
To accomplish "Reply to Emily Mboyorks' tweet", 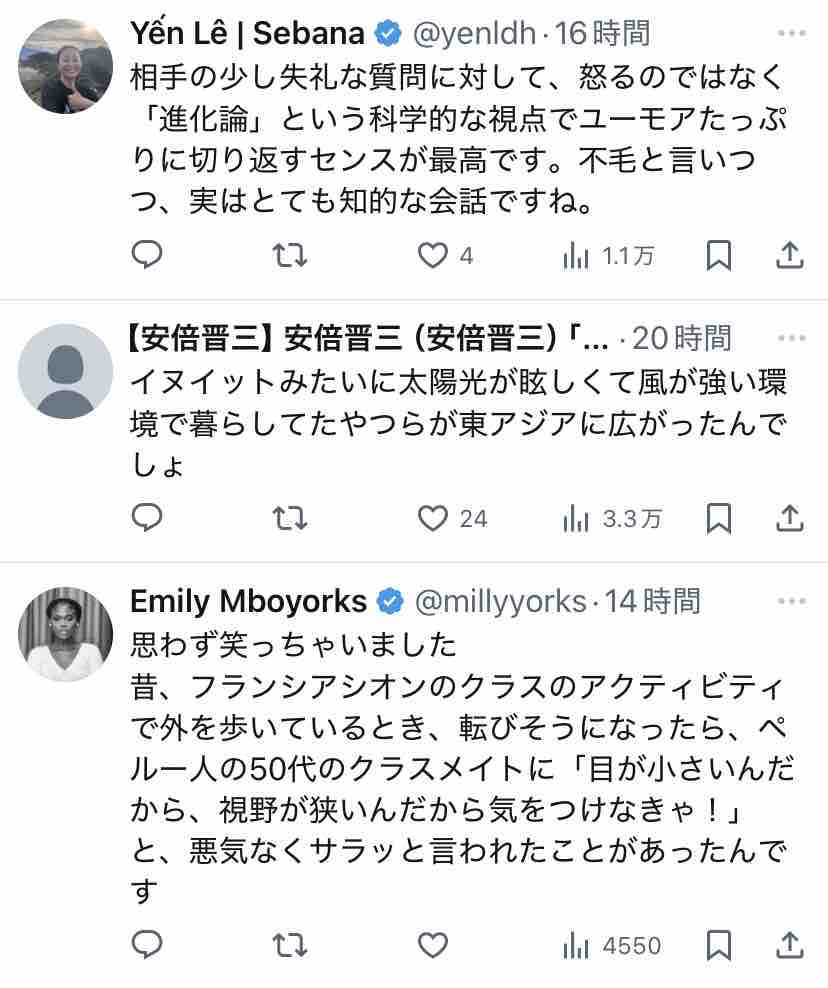I will [x=147, y=944].
